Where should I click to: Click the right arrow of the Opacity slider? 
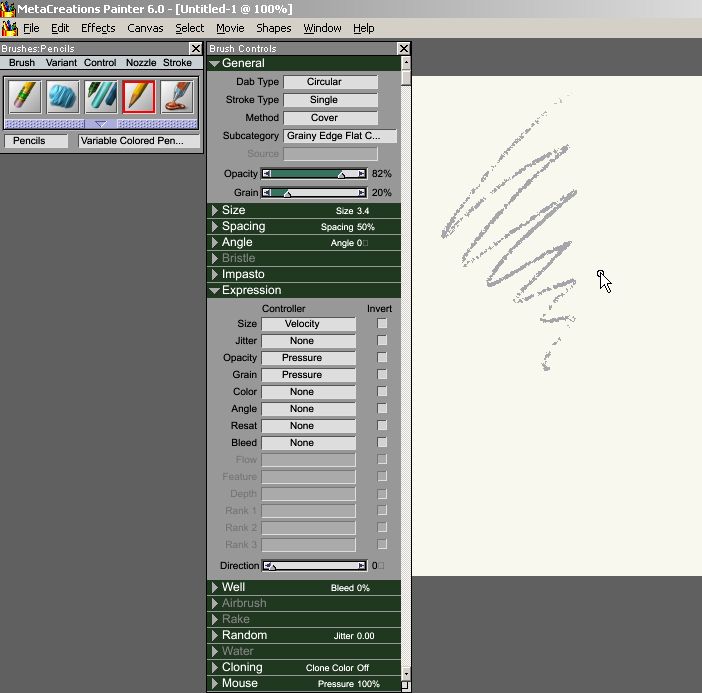(x=362, y=174)
